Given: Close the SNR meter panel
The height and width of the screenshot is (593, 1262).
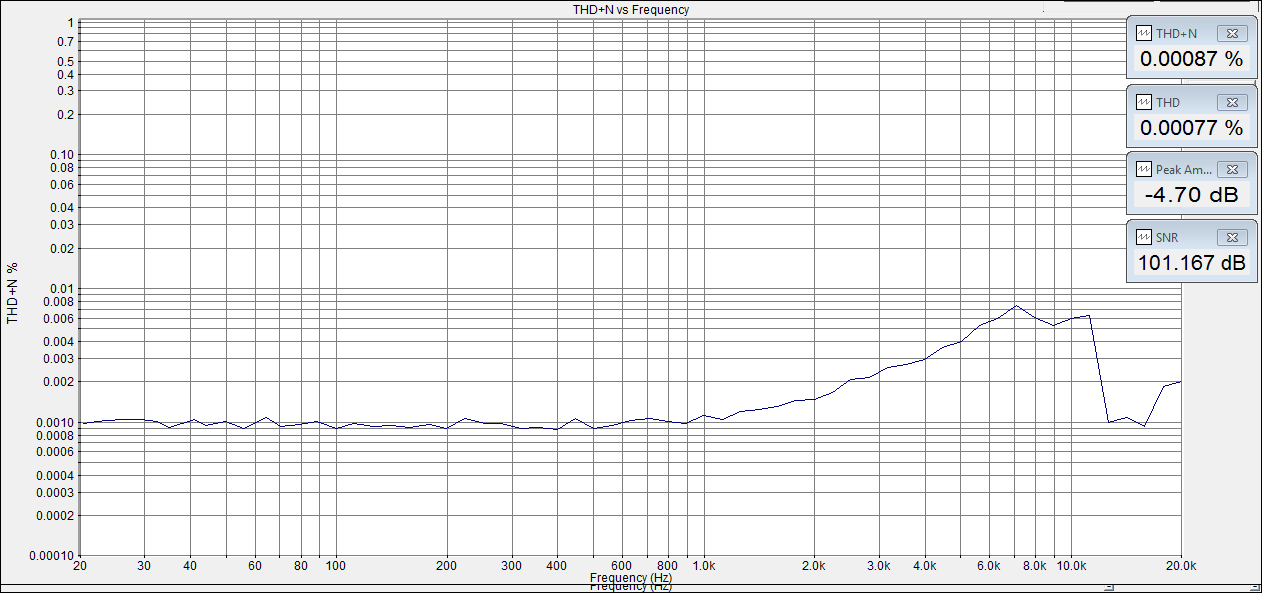Looking at the screenshot, I should (1232, 238).
